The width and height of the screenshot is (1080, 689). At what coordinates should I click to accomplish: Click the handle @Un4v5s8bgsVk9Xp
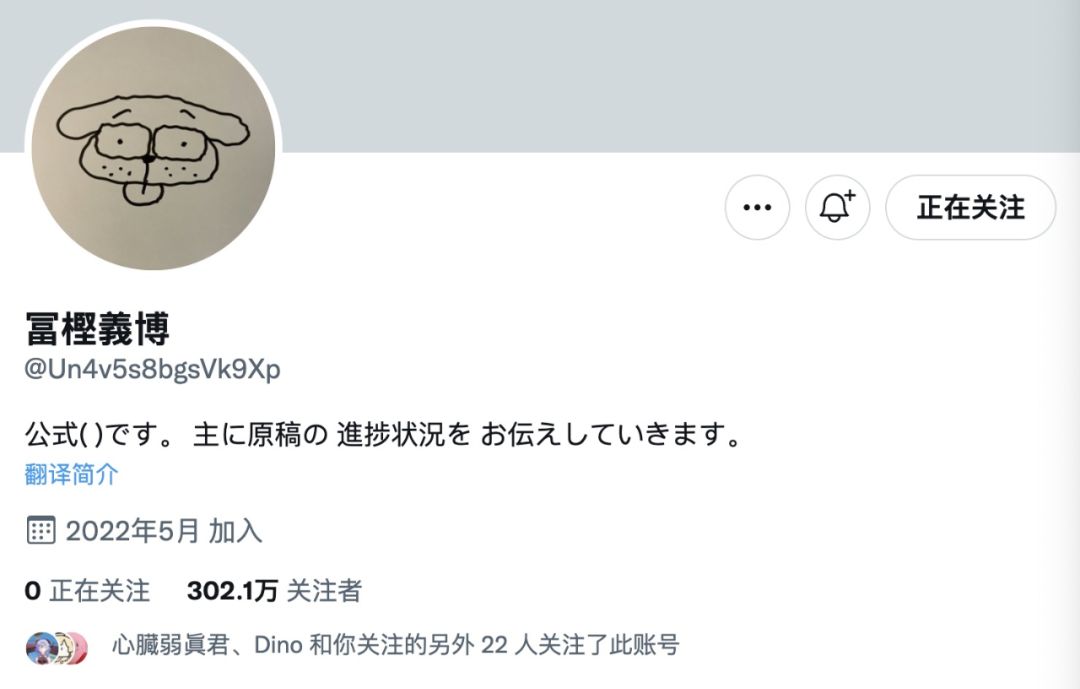pos(152,369)
